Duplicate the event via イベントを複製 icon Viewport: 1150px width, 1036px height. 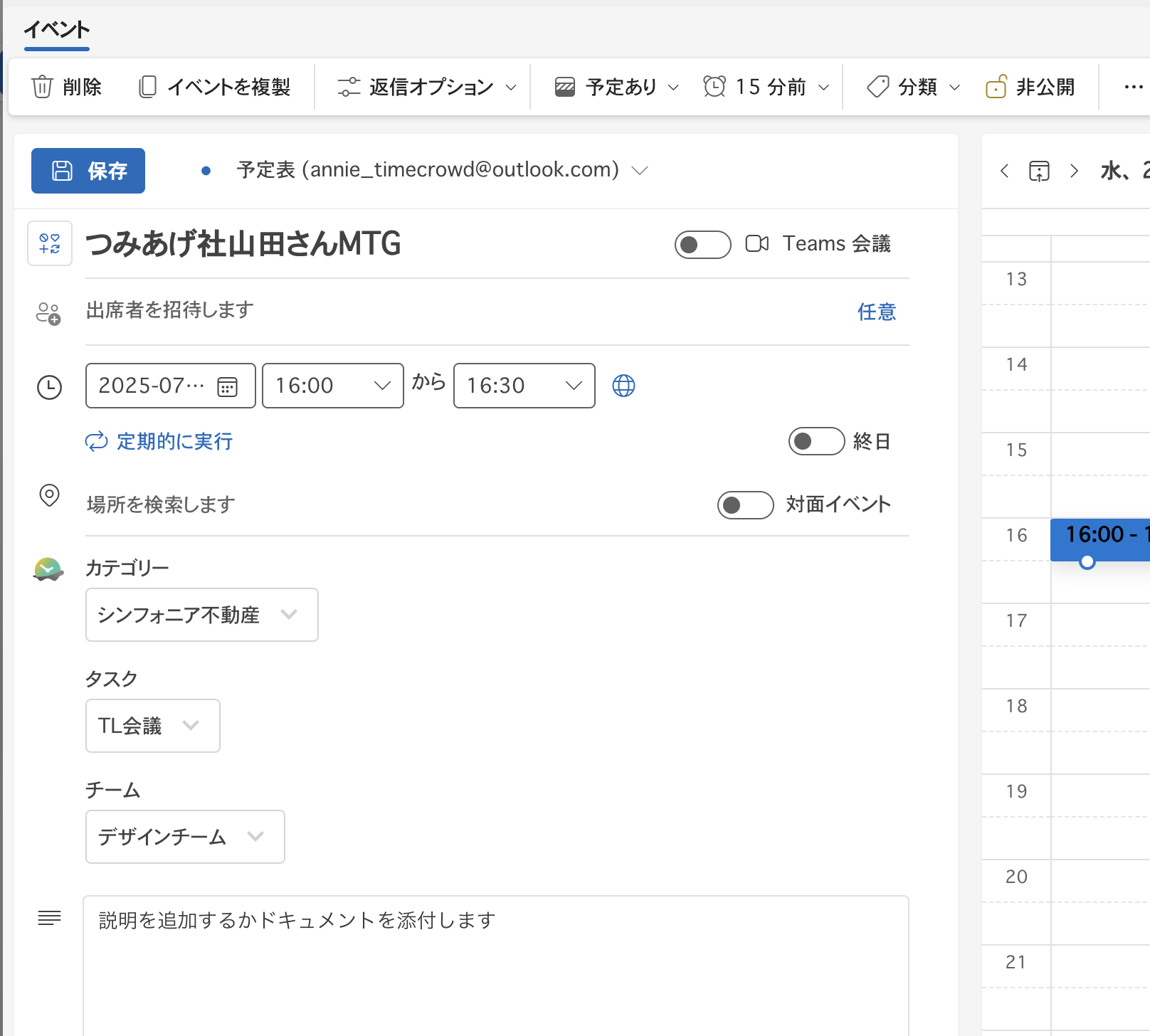point(147,86)
